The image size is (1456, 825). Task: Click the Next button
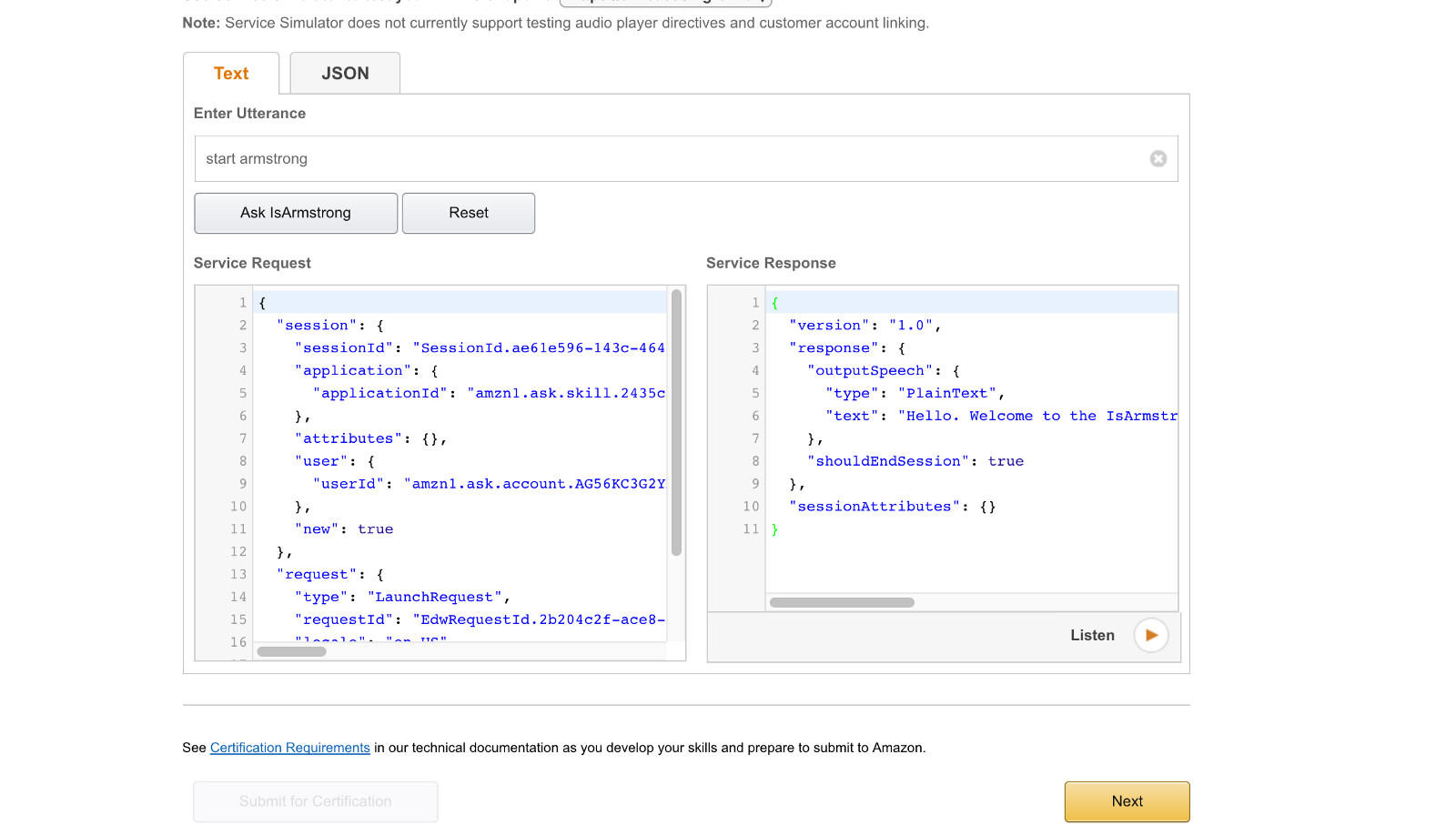click(x=1127, y=801)
